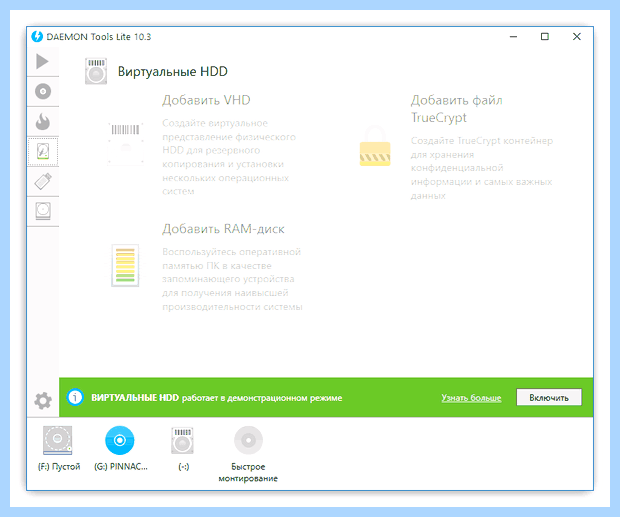
Task: Click the Быстрое монтирование label
Action: point(248,472)
